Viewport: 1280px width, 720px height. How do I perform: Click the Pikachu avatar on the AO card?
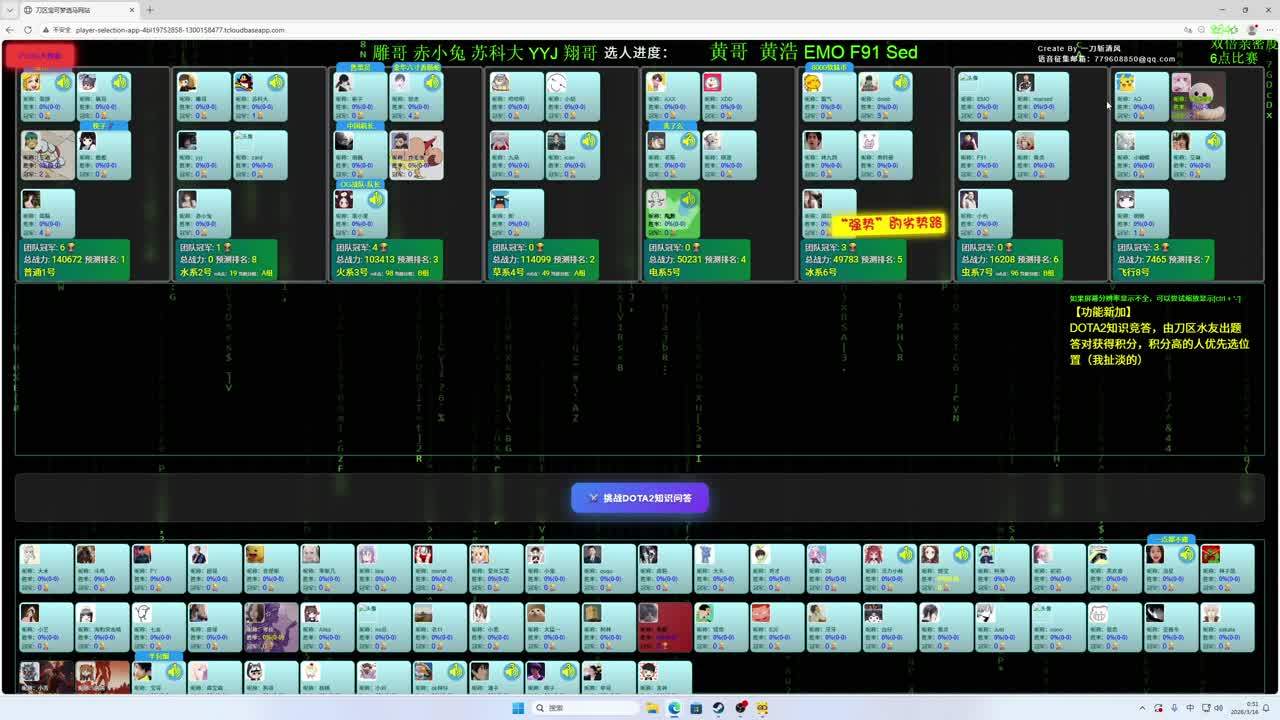tap(1127, 83)
